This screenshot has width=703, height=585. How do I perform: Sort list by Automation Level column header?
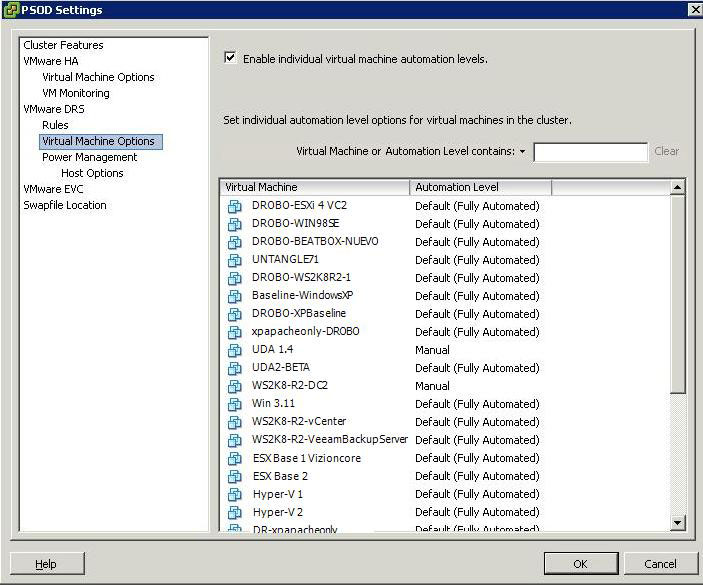tap(480, 187)
